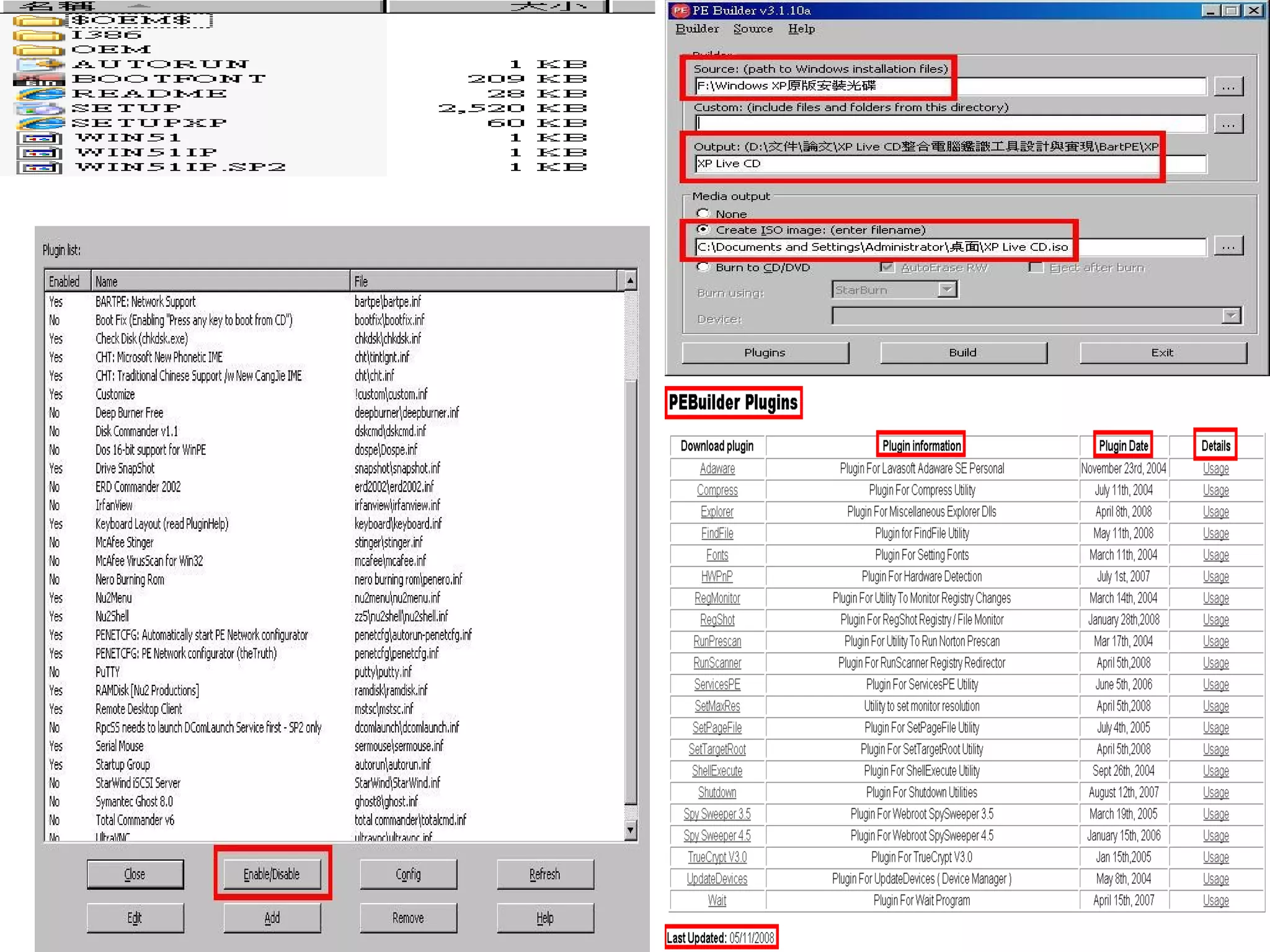Click the README file icon
Screen dimensions: 1270x952
click(x=40, y=94)
